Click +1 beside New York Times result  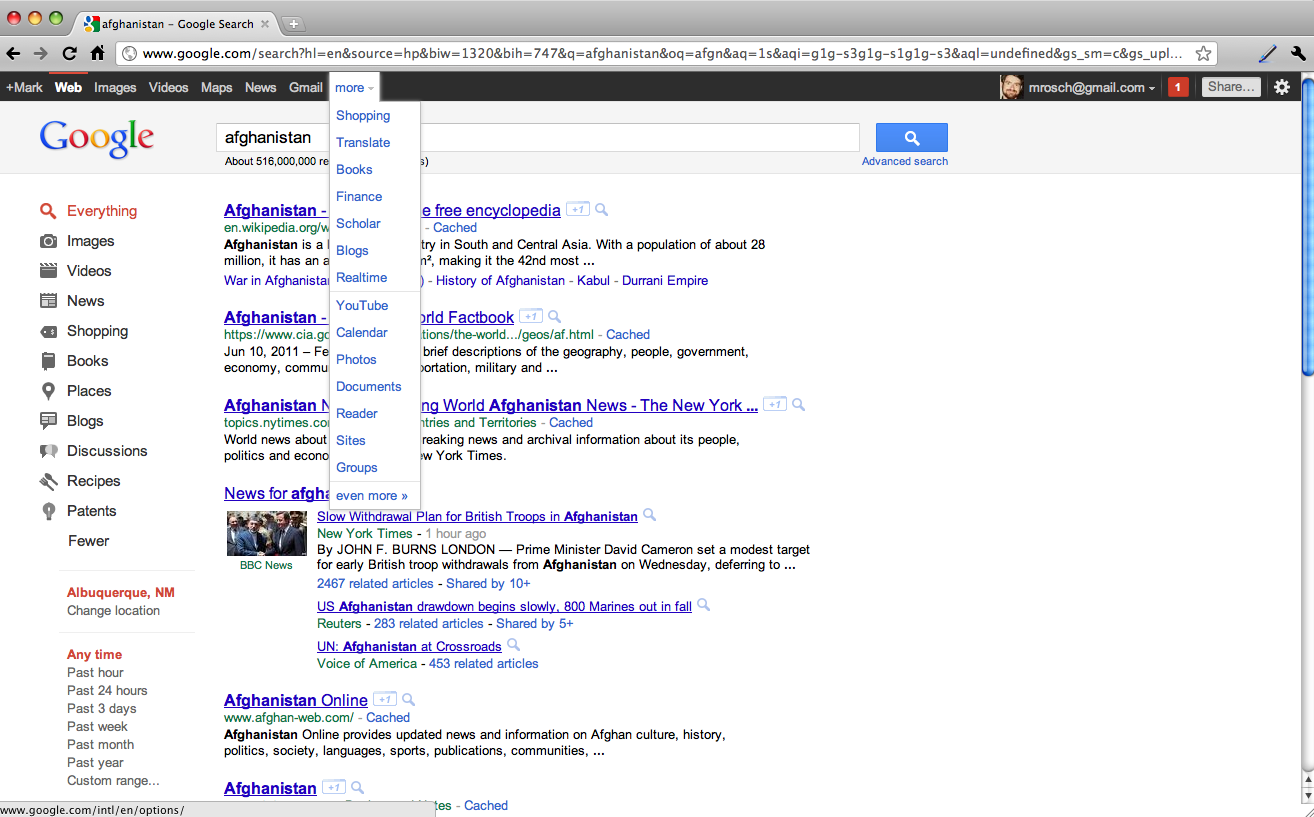pos(774,404)
